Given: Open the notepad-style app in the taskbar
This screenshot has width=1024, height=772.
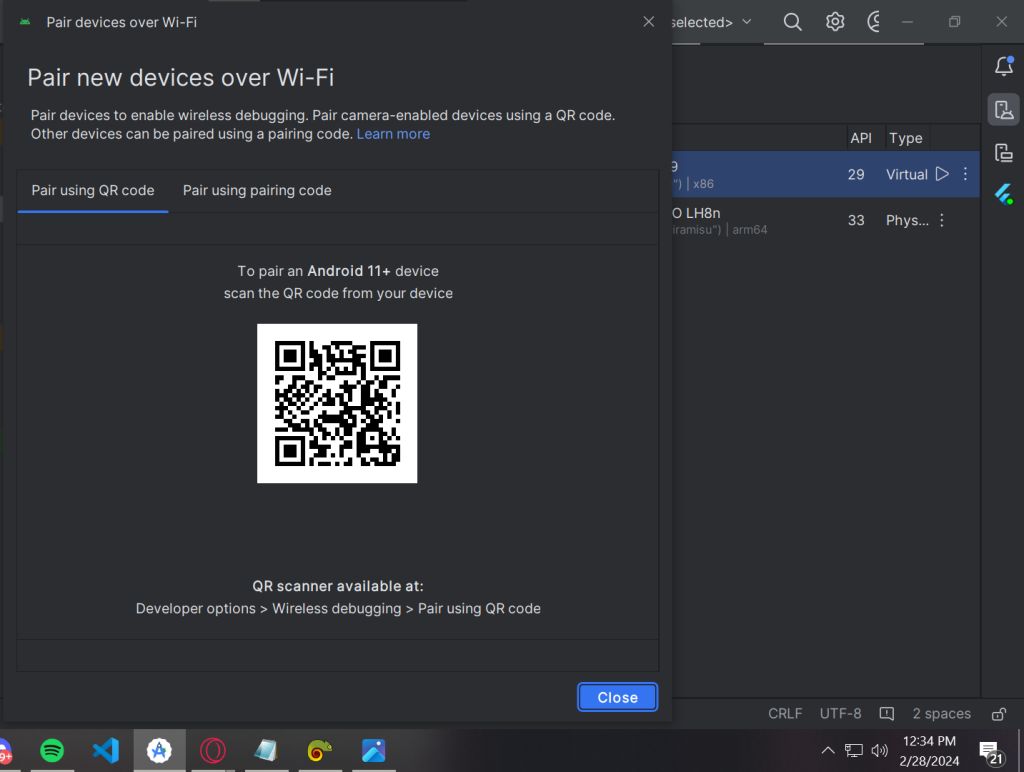Looking at the screenshot, I should (266, 750).
